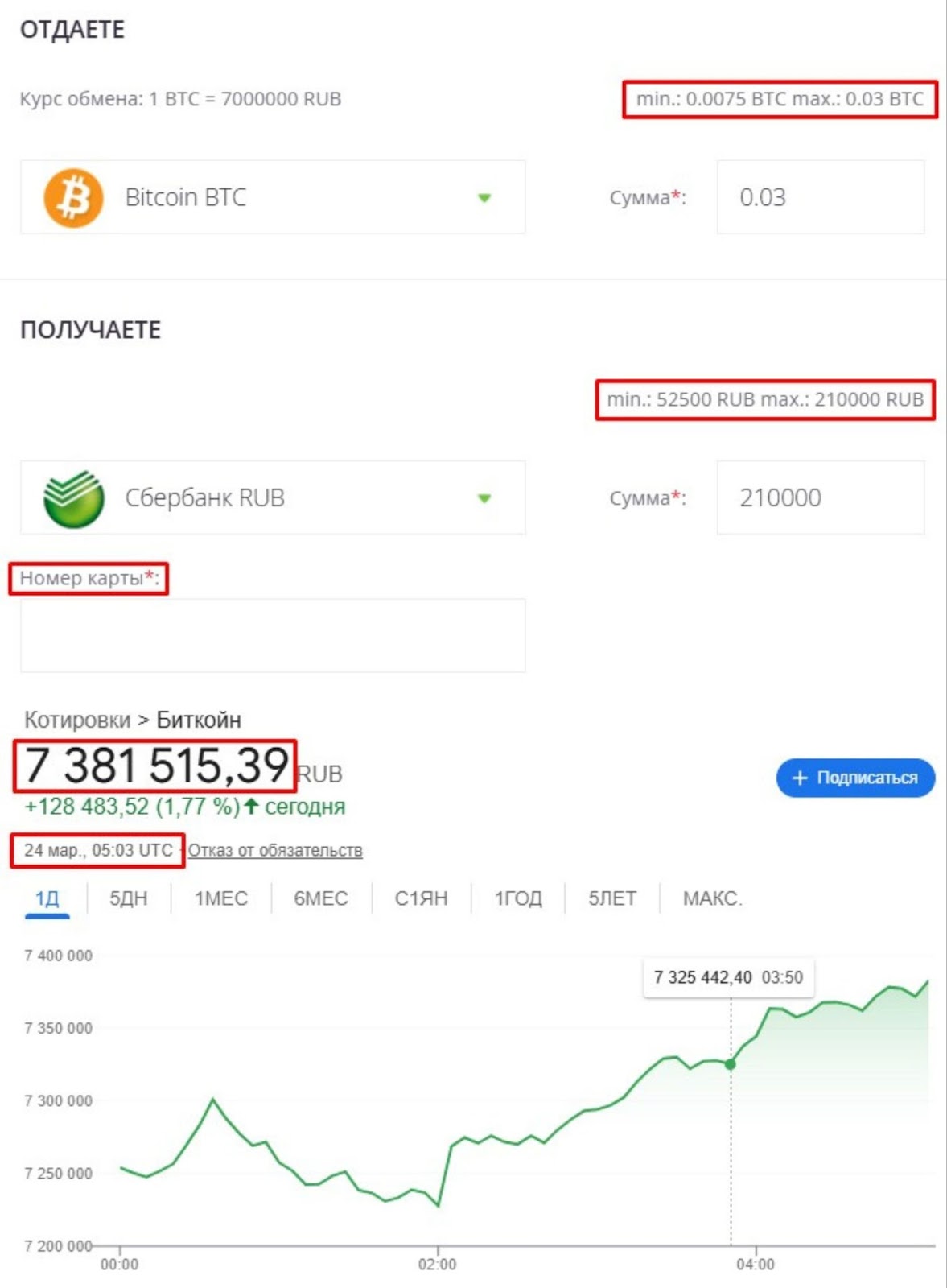Switch to МАКС. chart range

[712, 898]
